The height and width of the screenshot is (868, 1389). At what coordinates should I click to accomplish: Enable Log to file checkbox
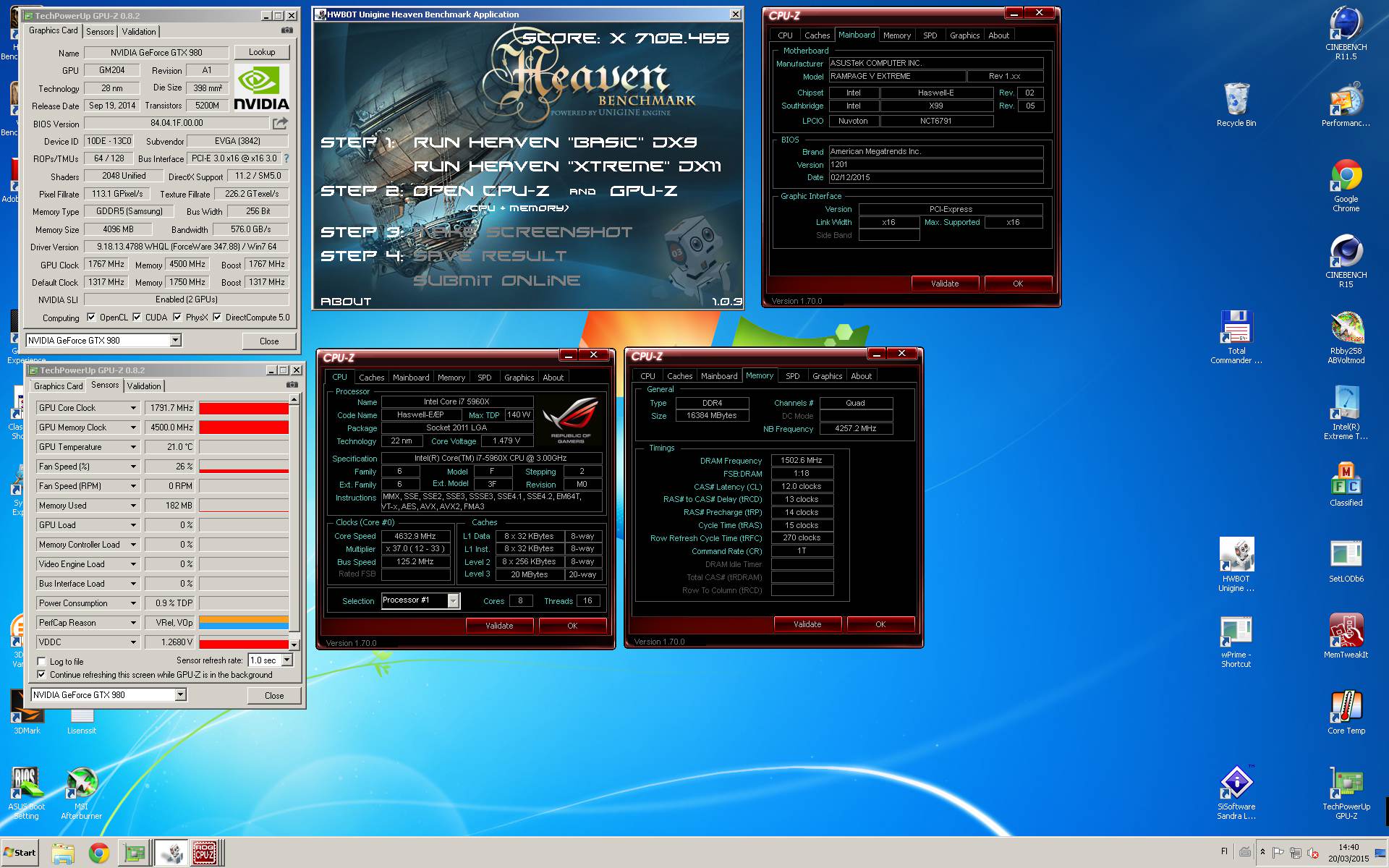click(x=41, y=661)
